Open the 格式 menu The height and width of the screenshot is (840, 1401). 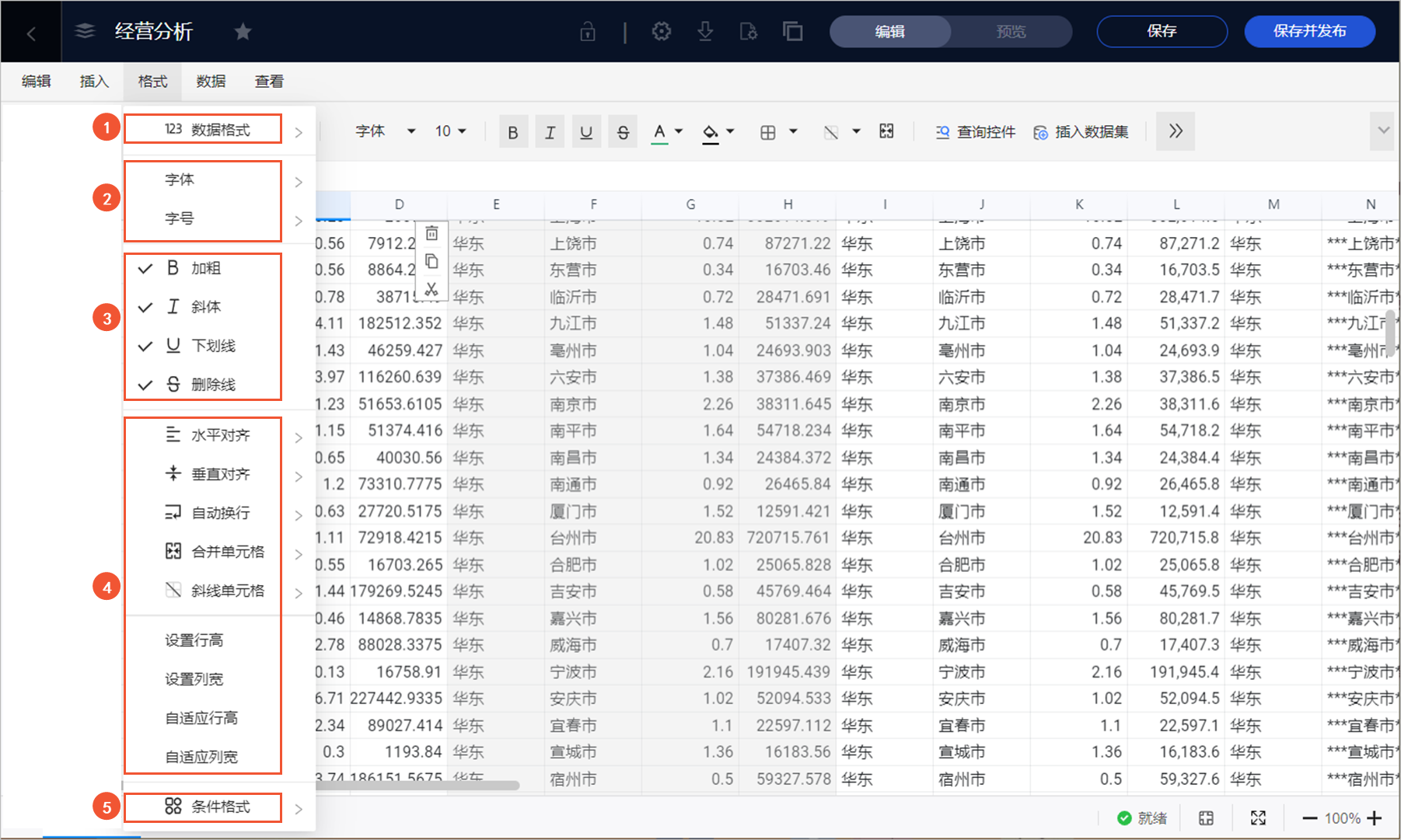(x=152, y=82)
